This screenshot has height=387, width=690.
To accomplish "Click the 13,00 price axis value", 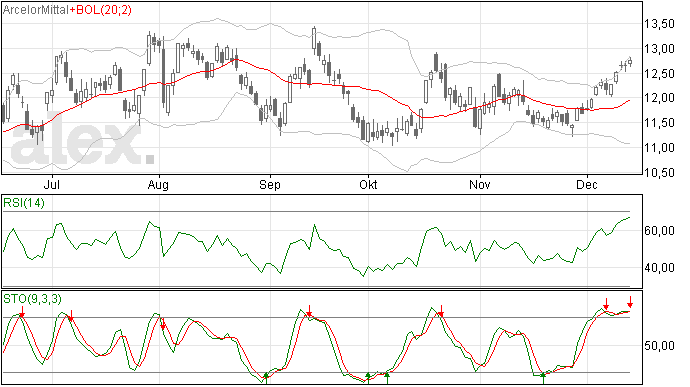I will 659,49.
